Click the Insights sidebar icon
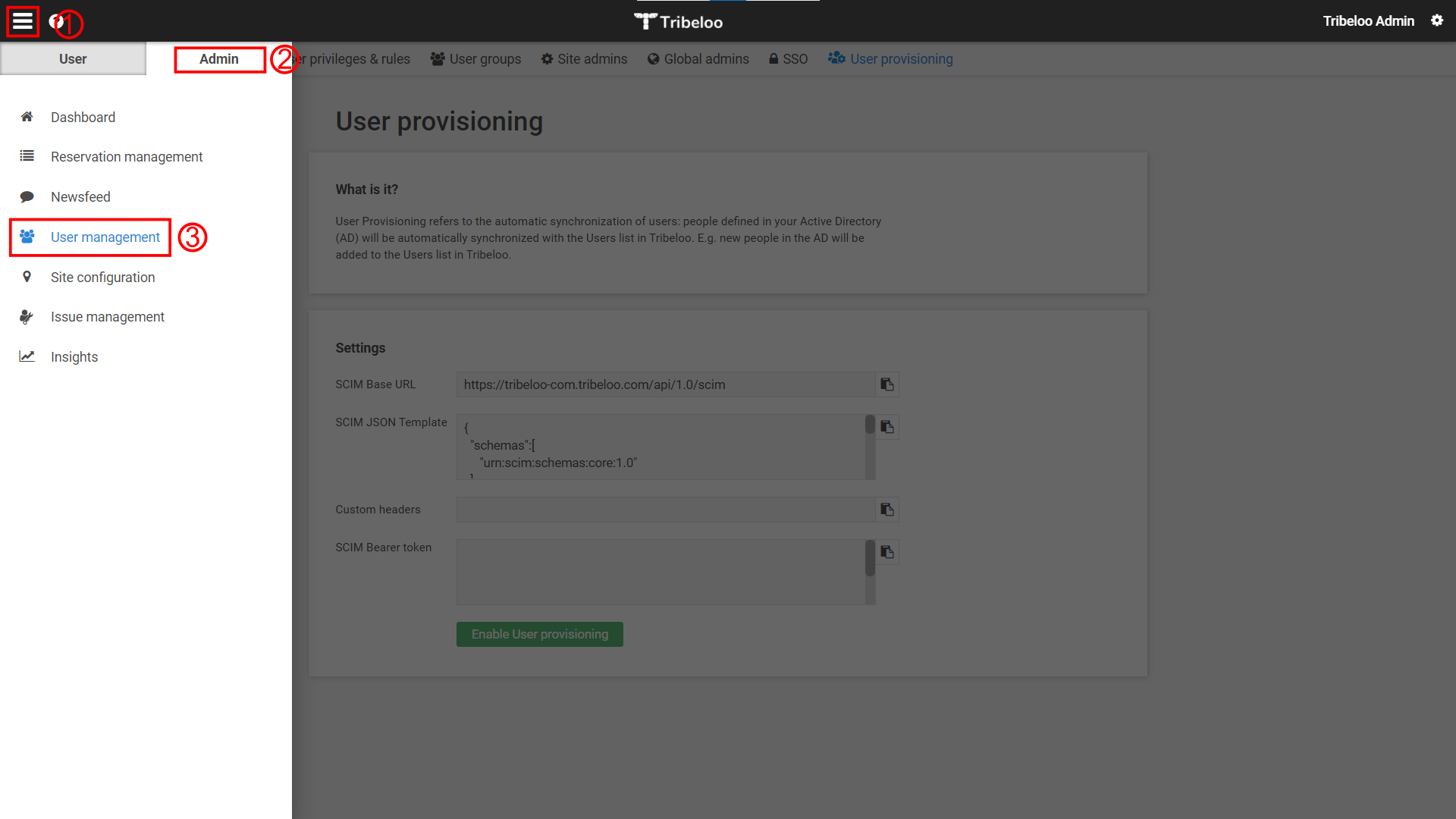1456x819 pixels. point(27,357)
